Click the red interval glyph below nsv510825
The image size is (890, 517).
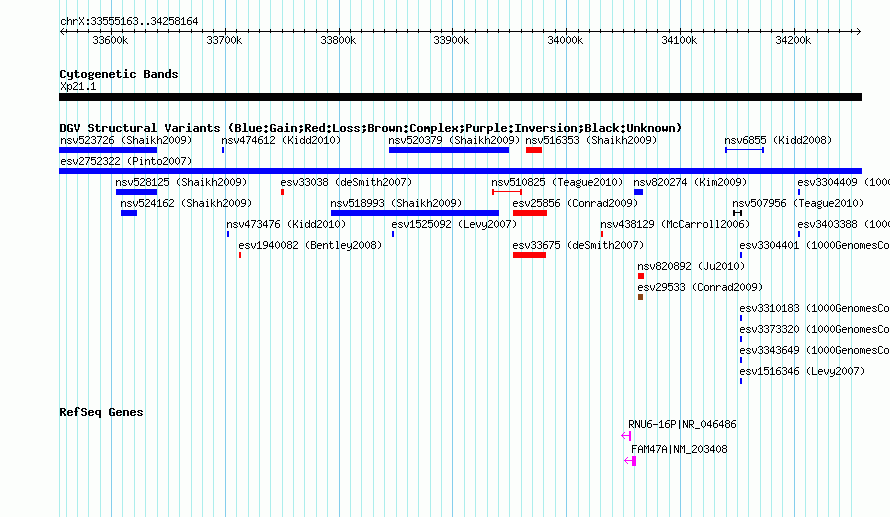coord(507,192)
